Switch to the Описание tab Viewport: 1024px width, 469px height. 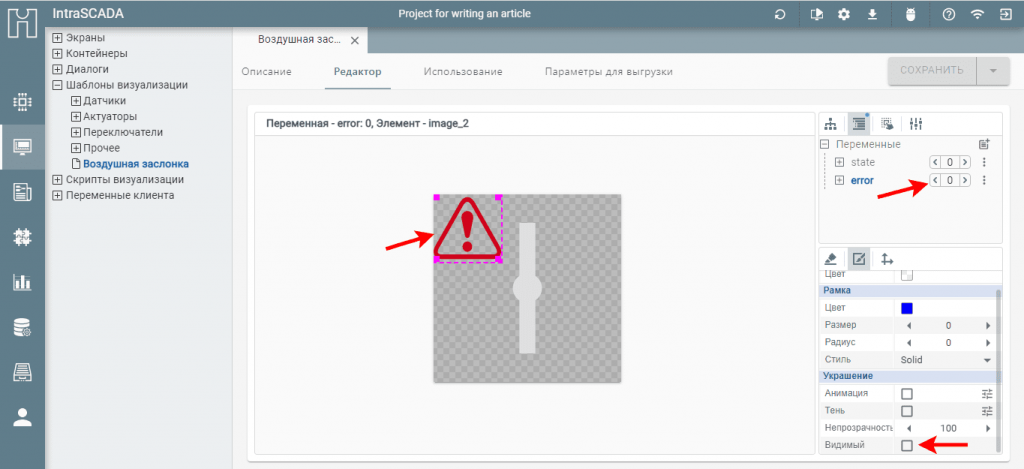(266, 72)
